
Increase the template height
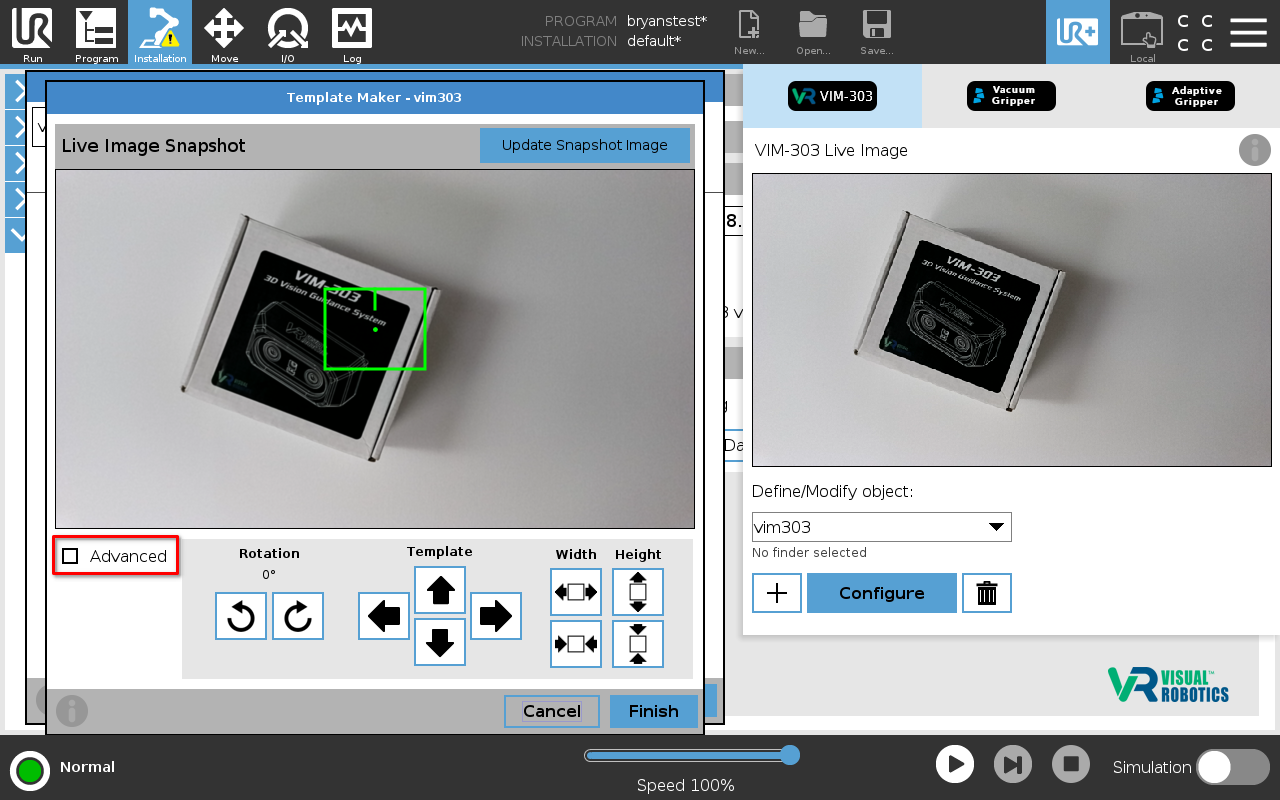pyautogui.click(x=638, y=592)
